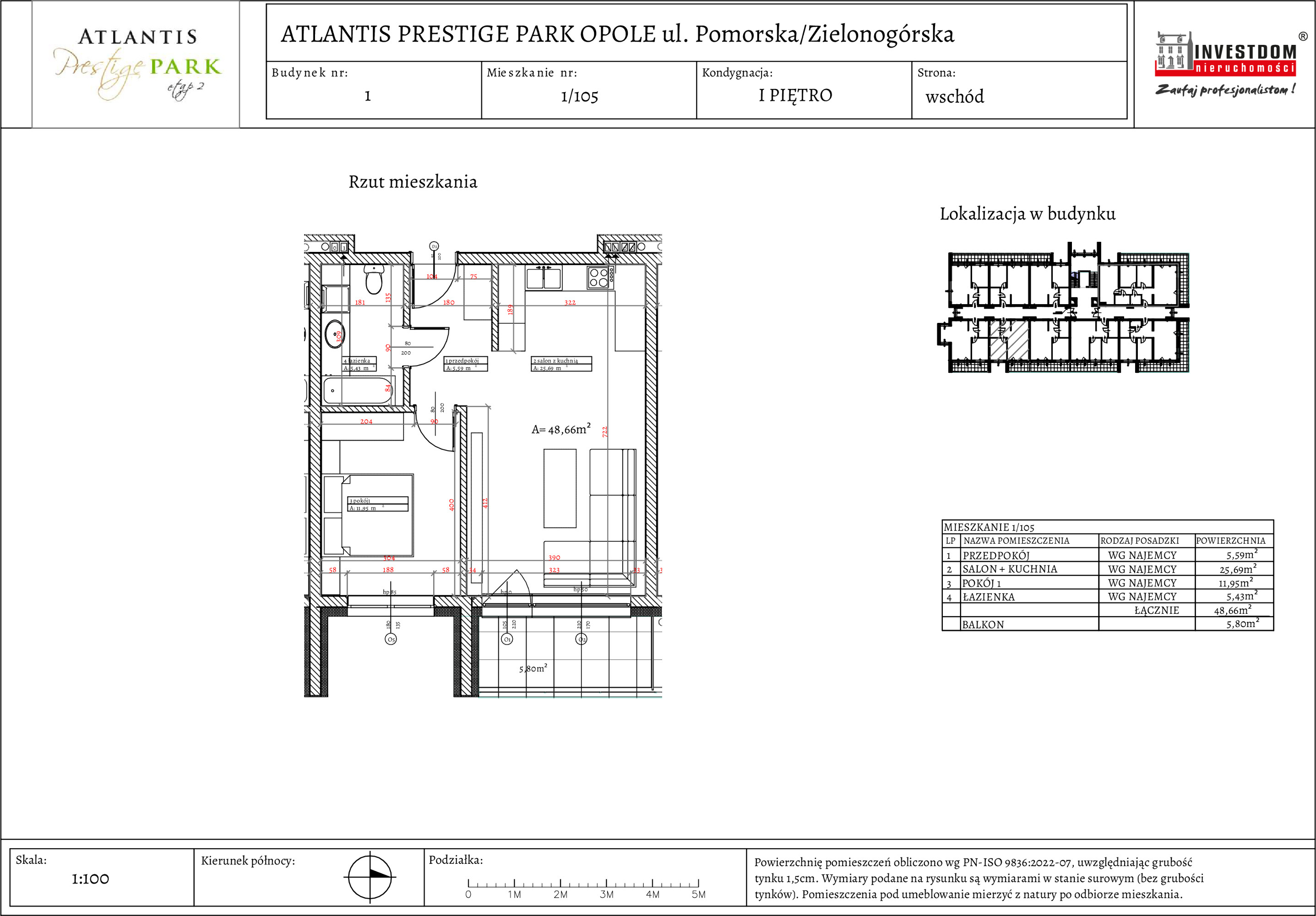The image size is (1316, 916).
Task: Select the POKÓJ 1 row name in table
Action: pyautogui.click(x=981, y=583)
